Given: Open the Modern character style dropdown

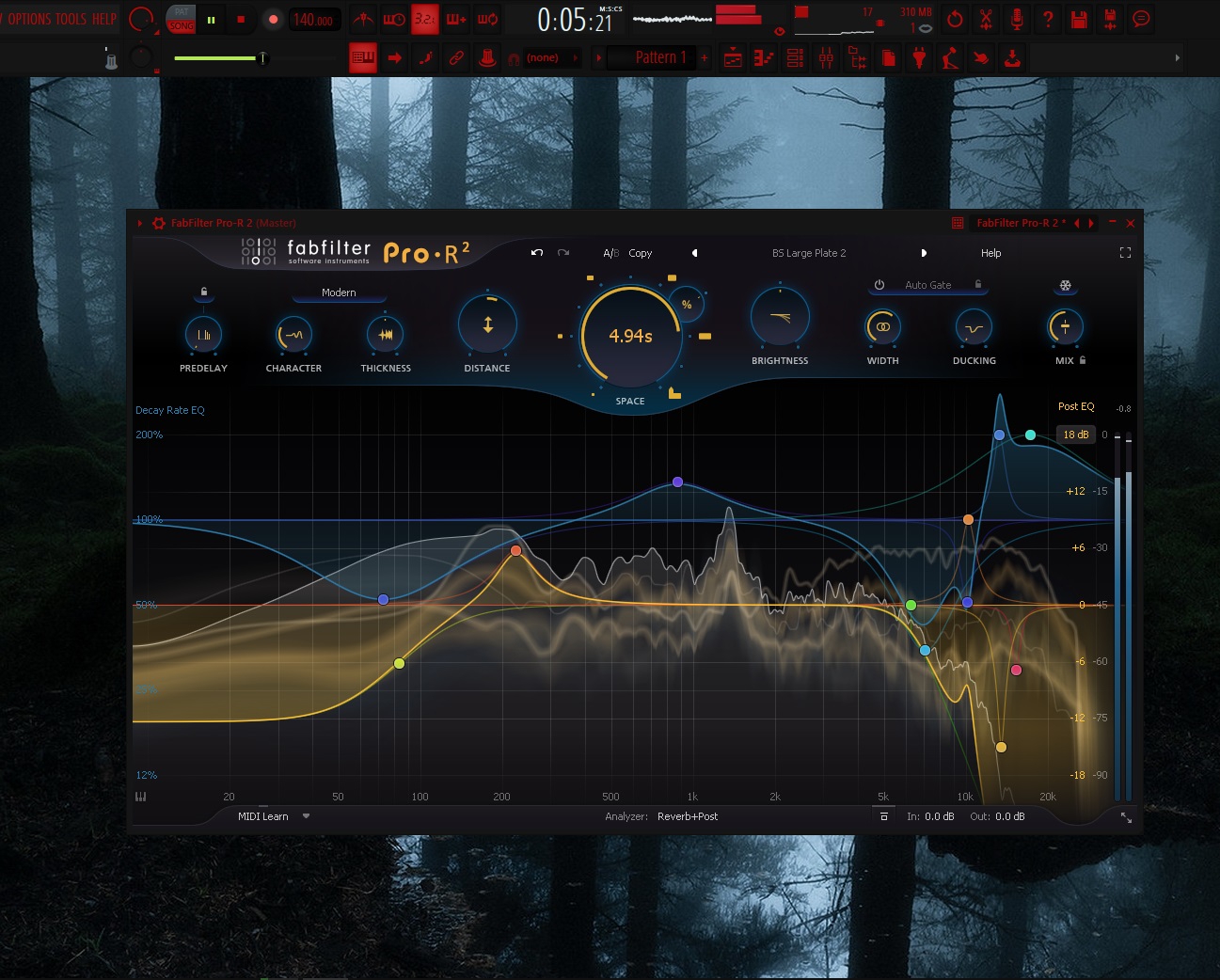Looking at the screenshot, I should (339, 292).
